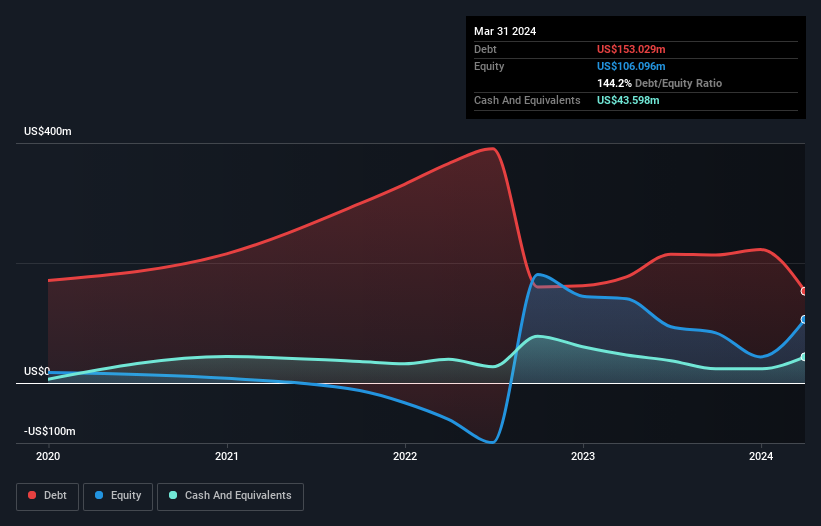Click the Cash data point marker at 2024
This screenshot has height=526, width=821.
coord(804,357)
